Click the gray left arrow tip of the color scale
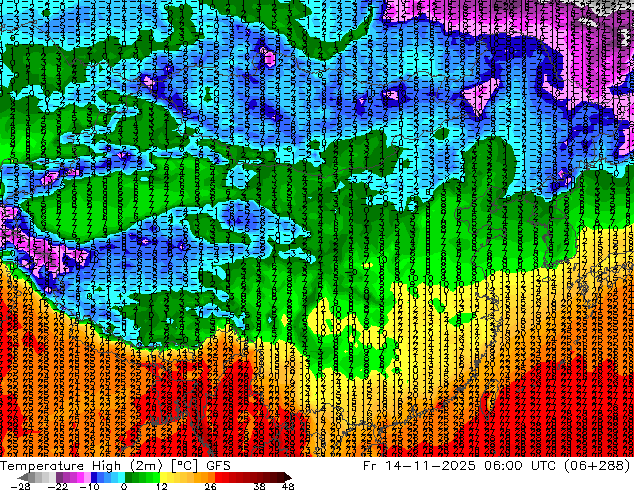The image size is (634, 490). (23, 477)
